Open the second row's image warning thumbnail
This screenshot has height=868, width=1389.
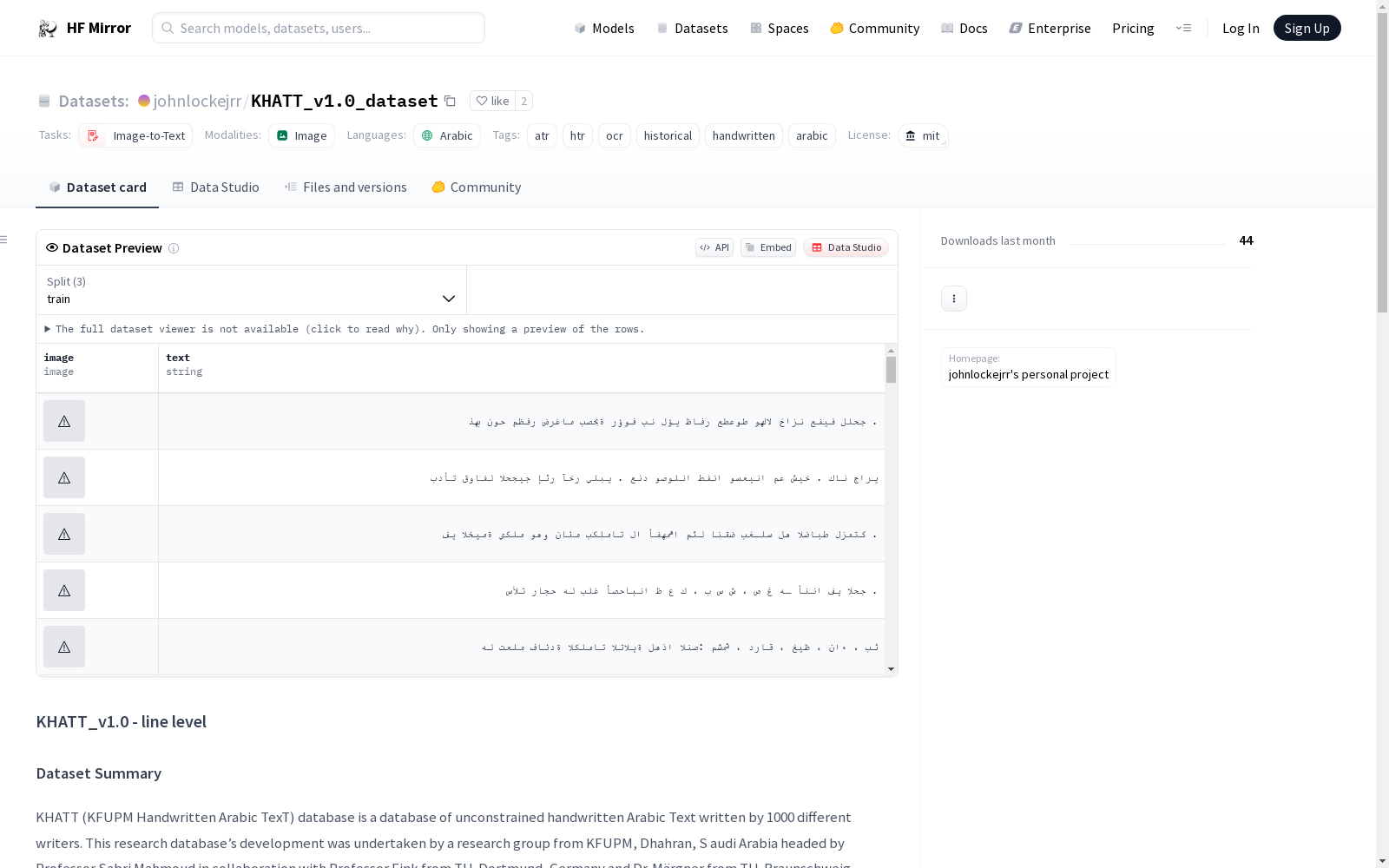click(x=64, y=477)
